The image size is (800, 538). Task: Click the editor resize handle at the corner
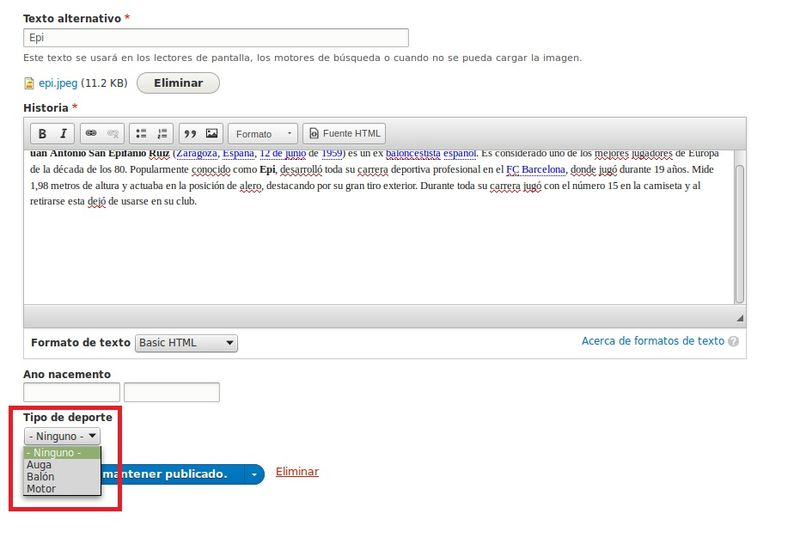tap(739, 319)
